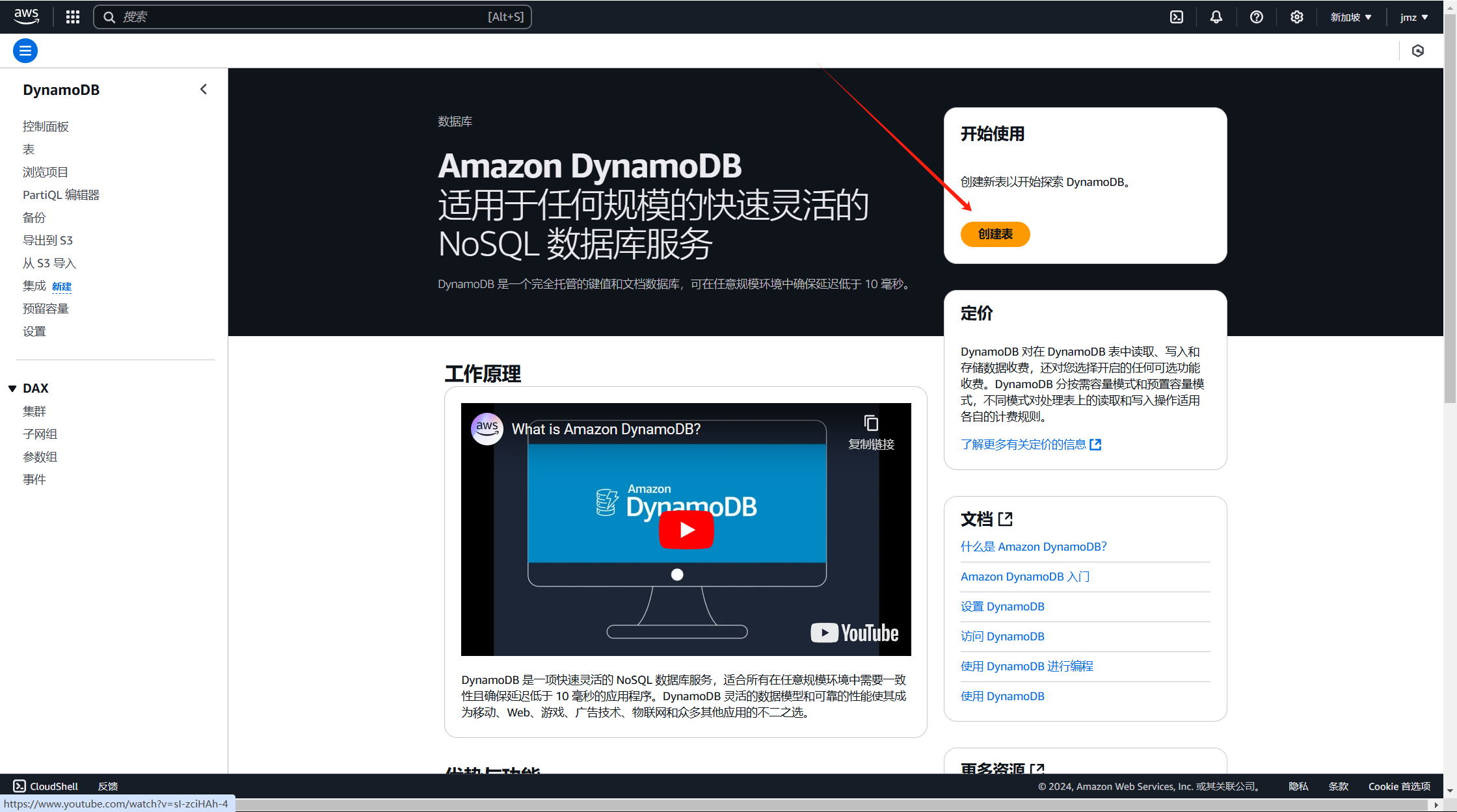
Task: Click the DynamoDB heading in sidebar
Action: click(x=61, y=90)
